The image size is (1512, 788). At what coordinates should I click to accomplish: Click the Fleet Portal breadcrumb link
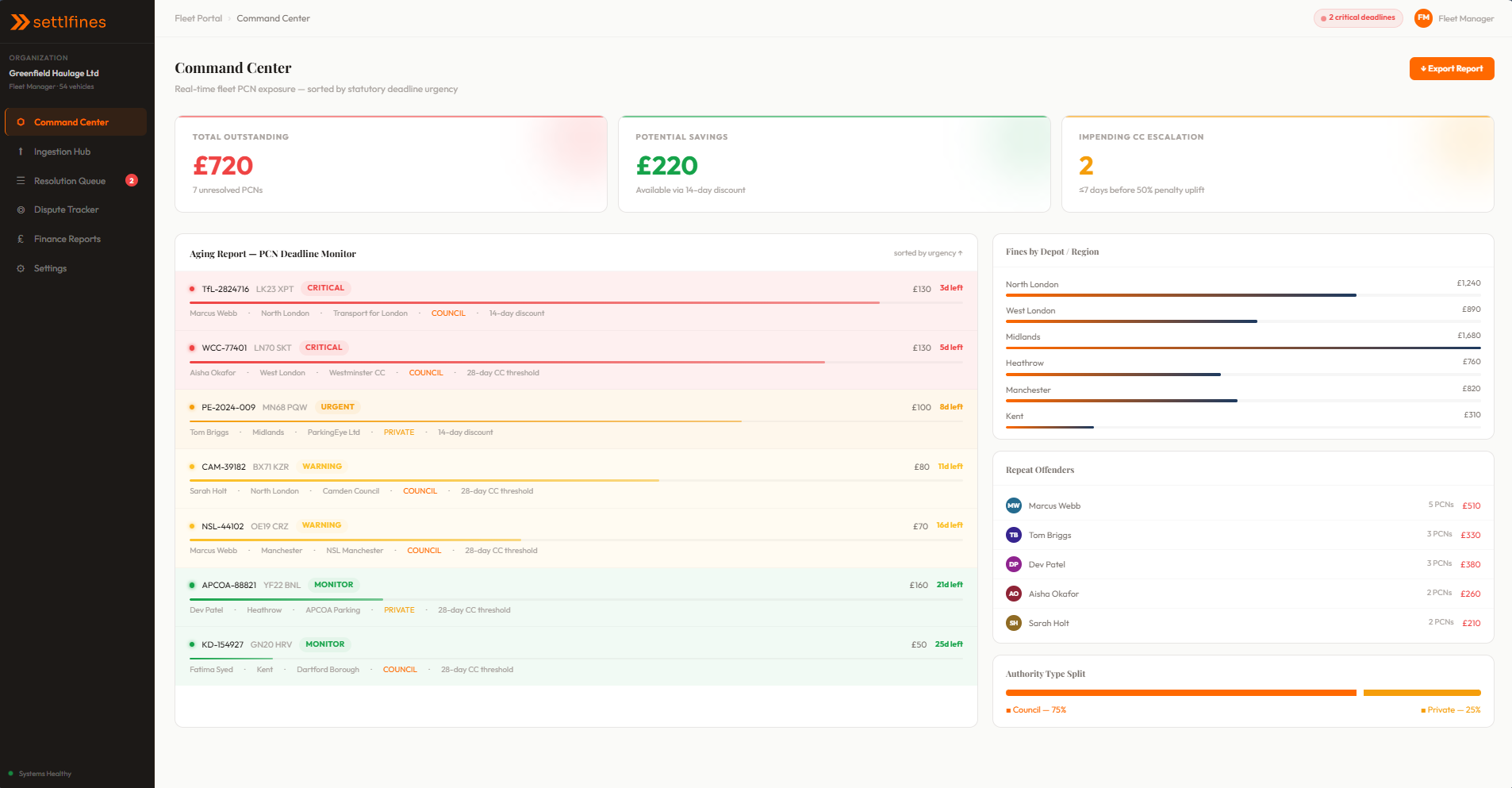click(x=198, y=18)
